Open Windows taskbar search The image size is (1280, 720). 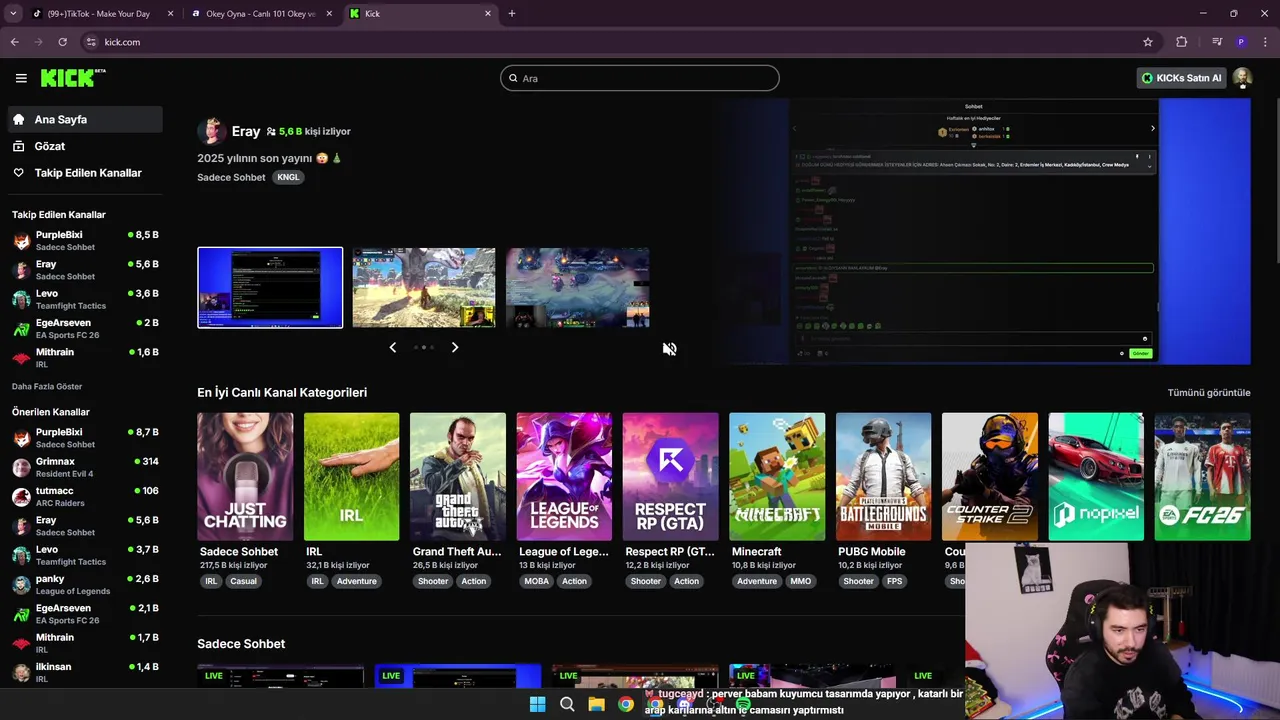(567, 704)
